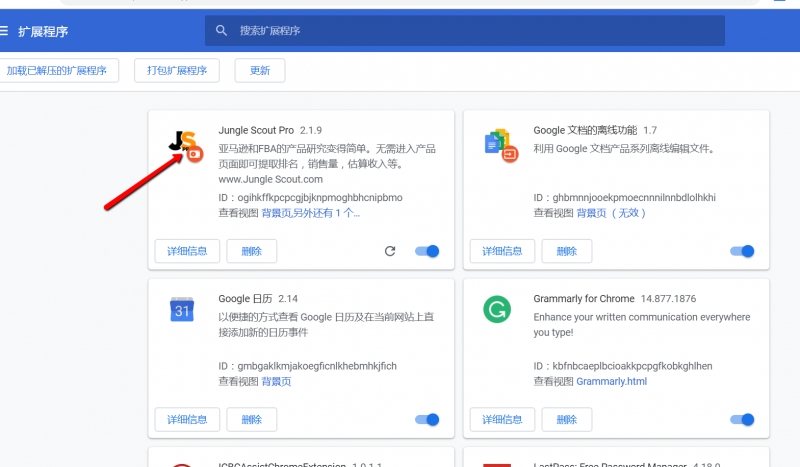Click the Grammarly extension ID text
800x467 pixels.
point(622,366)
